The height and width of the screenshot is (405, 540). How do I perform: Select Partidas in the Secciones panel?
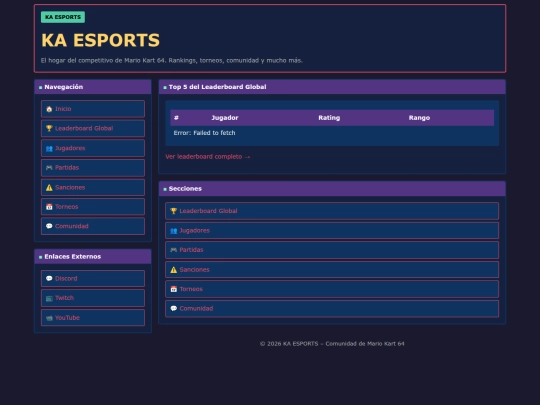pos(332,250)
